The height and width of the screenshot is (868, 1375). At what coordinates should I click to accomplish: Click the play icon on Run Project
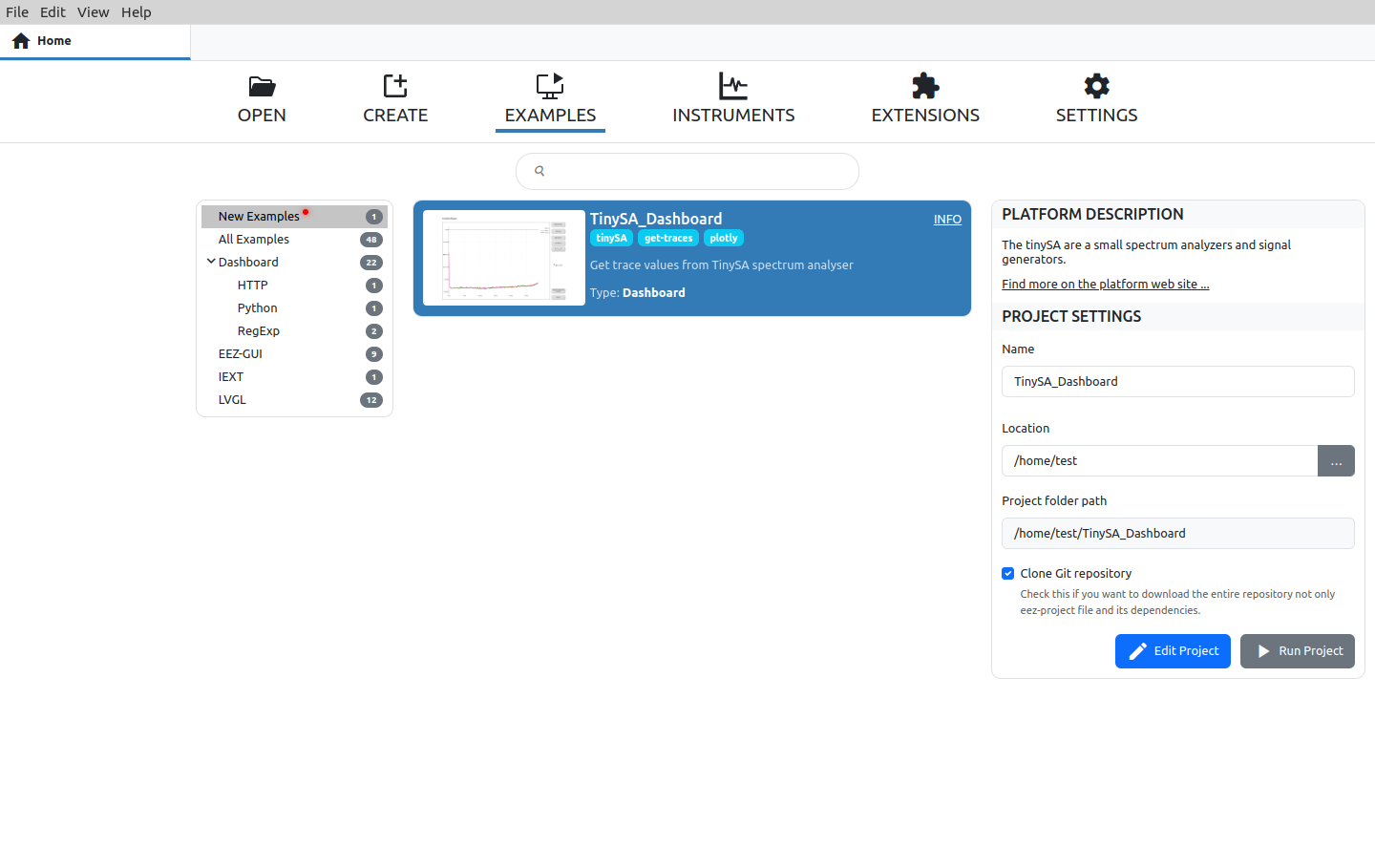[1263, 651]
